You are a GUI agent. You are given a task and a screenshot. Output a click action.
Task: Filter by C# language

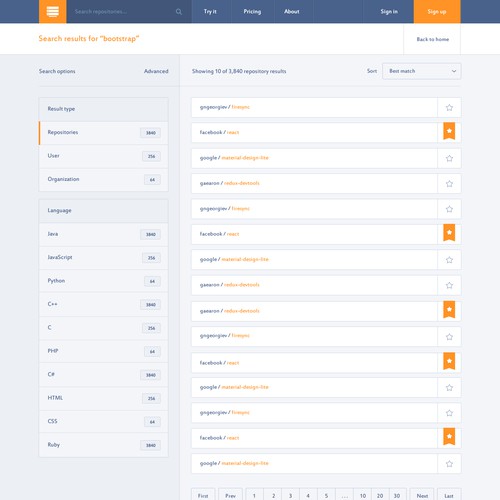coord(104,375)
